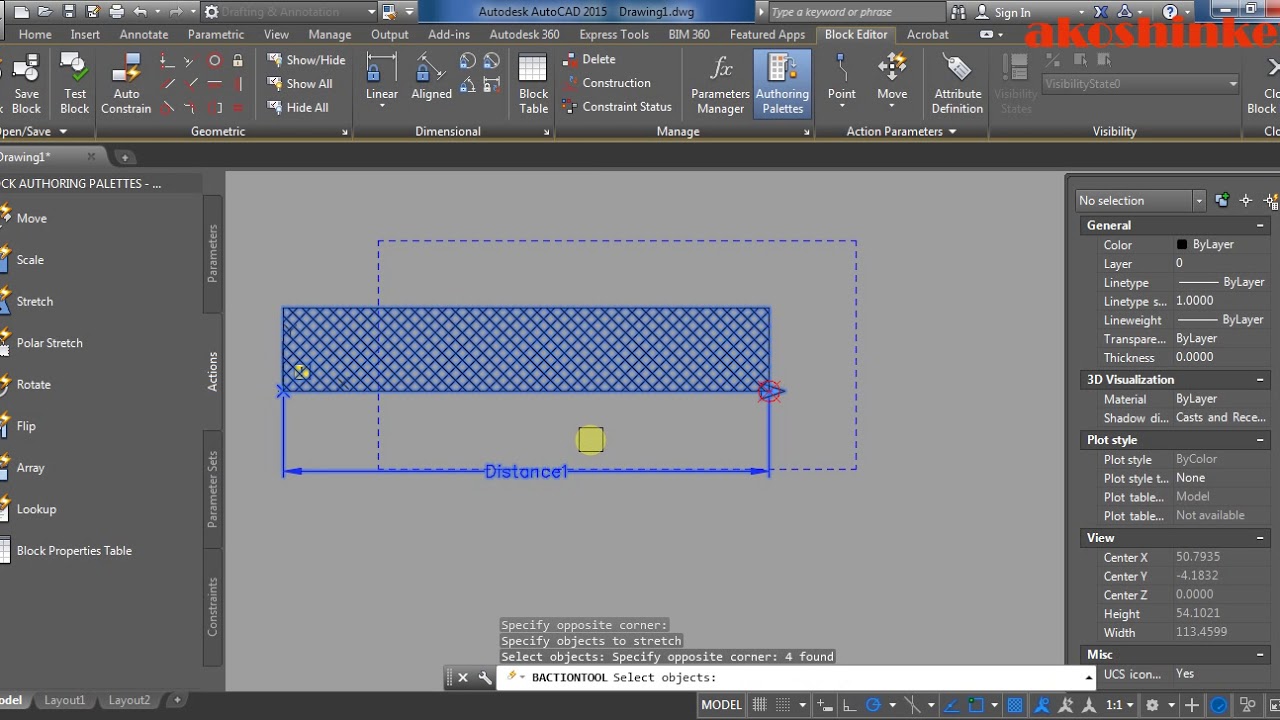The image size is (1280, 720).
Task: Click the Color ByLayer swatch property
Action: (x=1182, y=245)
